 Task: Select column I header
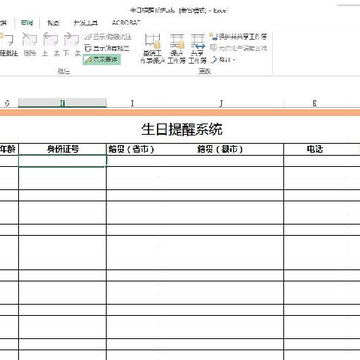[132, 103]
